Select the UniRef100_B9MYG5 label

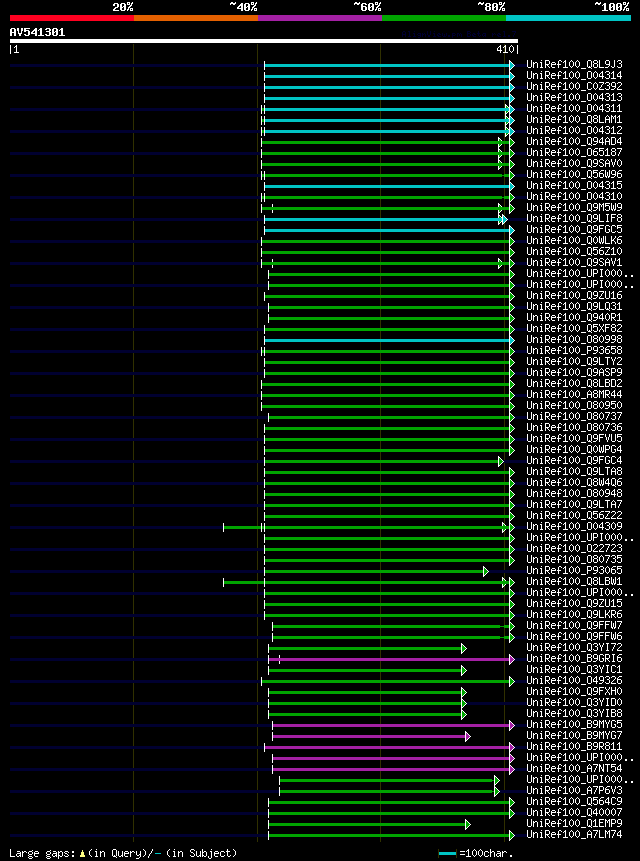click(574, 725)
